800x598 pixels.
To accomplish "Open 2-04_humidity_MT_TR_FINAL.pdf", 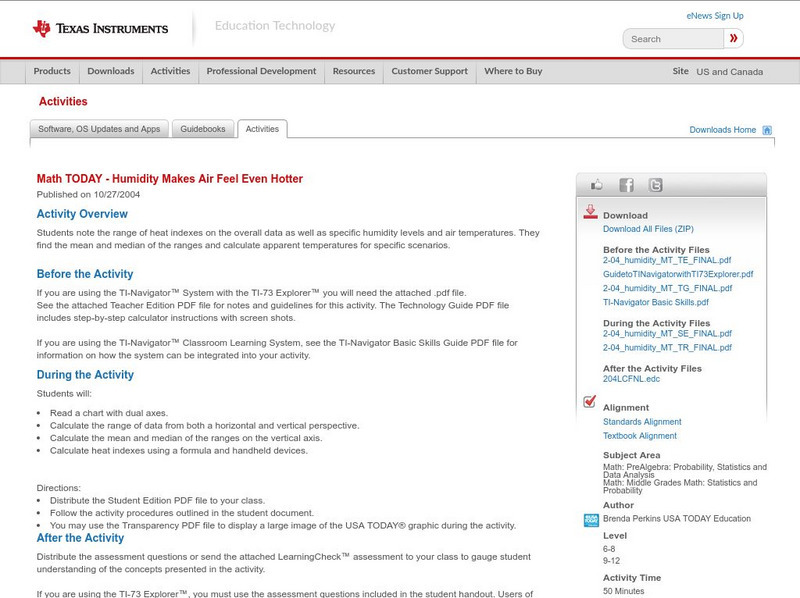I will pos(667,347).
